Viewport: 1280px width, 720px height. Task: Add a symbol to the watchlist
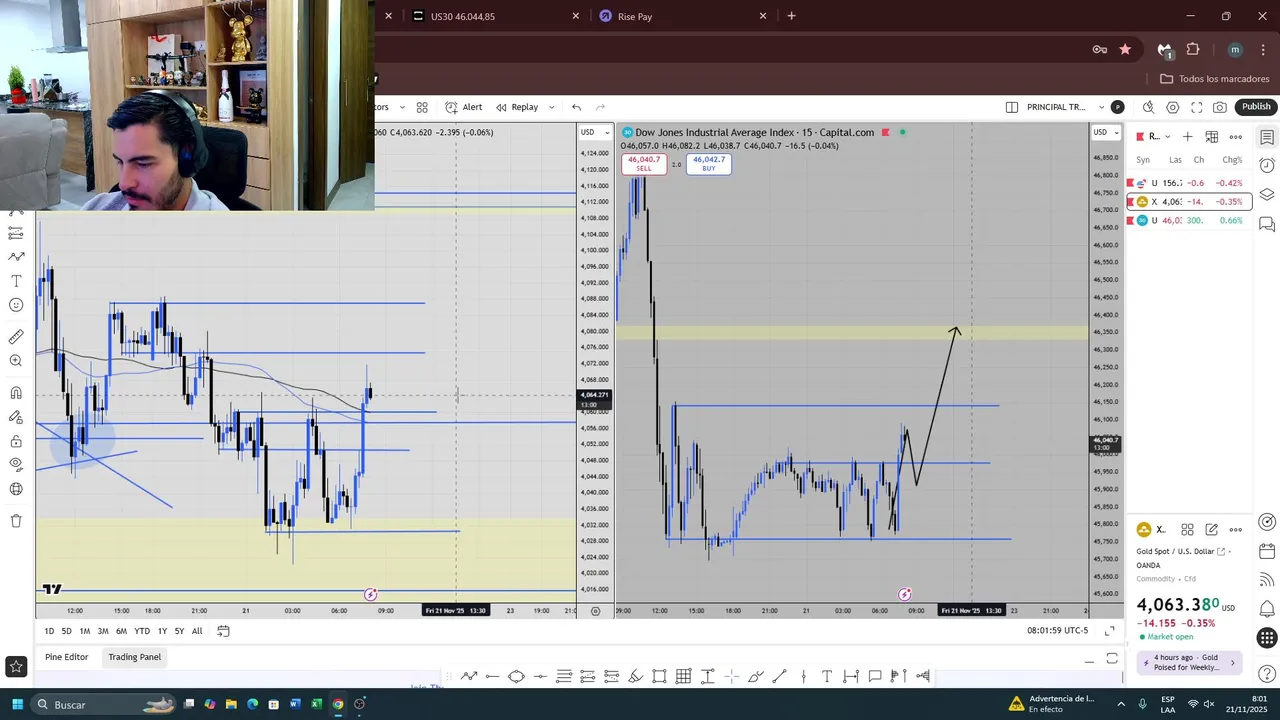(x=1187, y=136)
